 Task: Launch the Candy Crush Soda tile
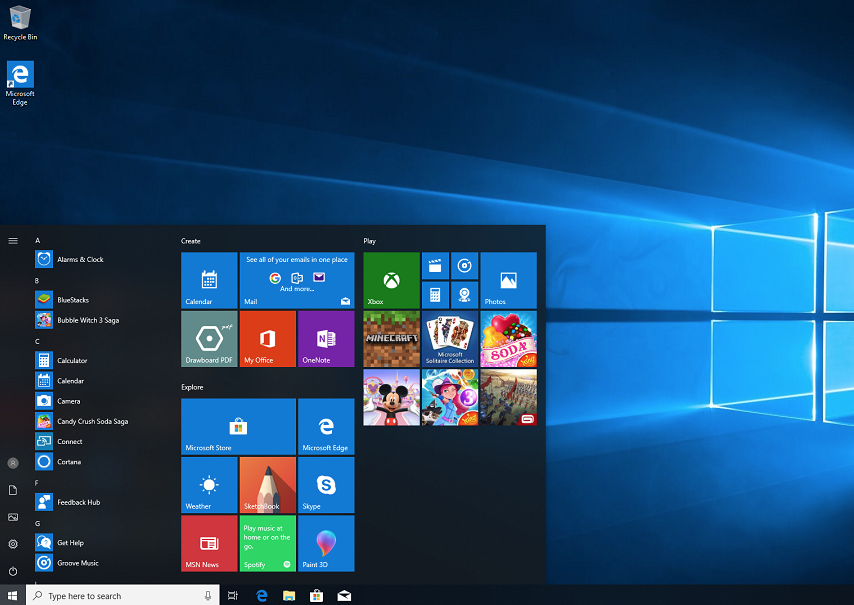pyautogui.click(x=509, y=339)
